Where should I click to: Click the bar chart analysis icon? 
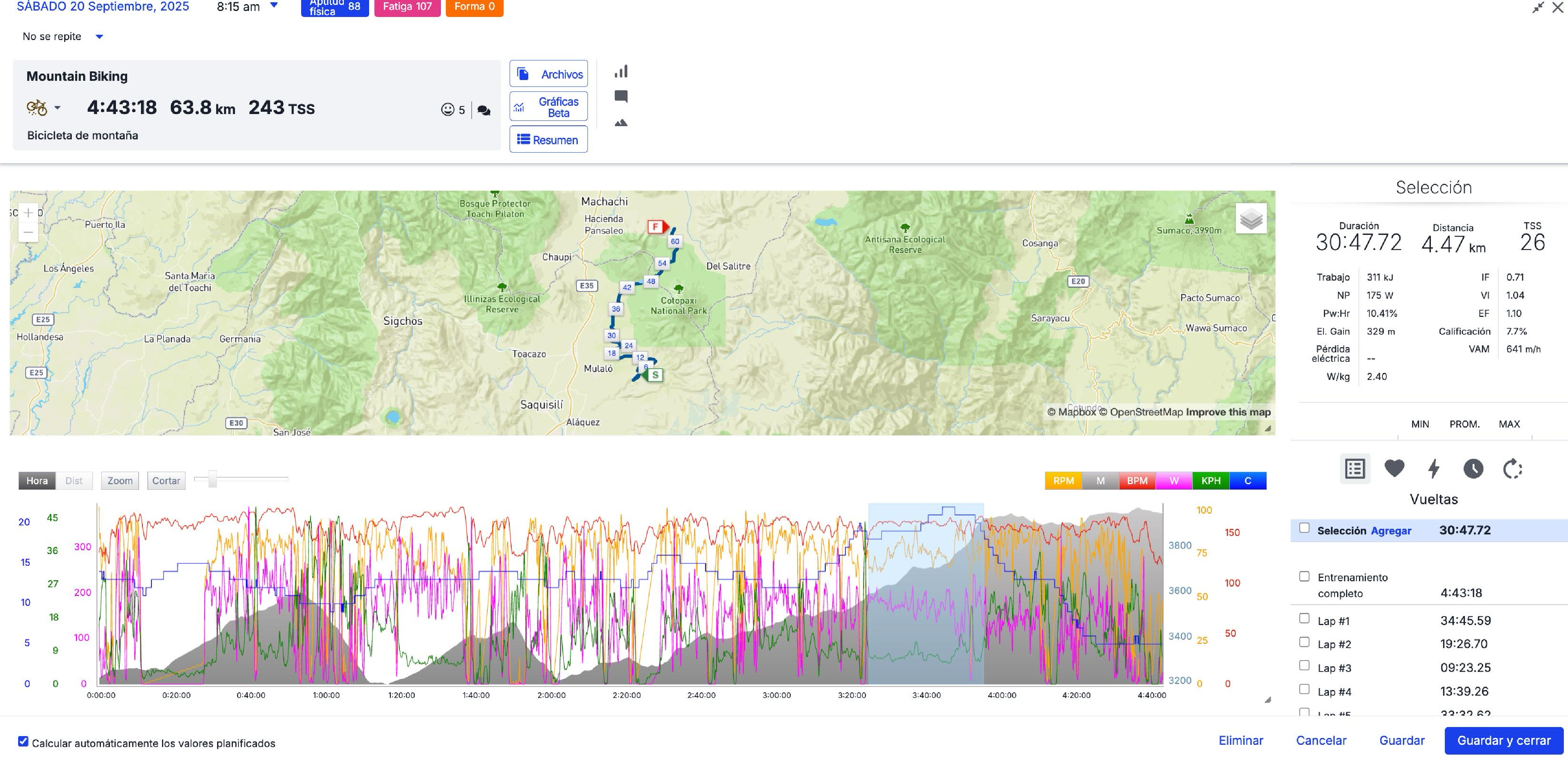(x=621, y=72)
